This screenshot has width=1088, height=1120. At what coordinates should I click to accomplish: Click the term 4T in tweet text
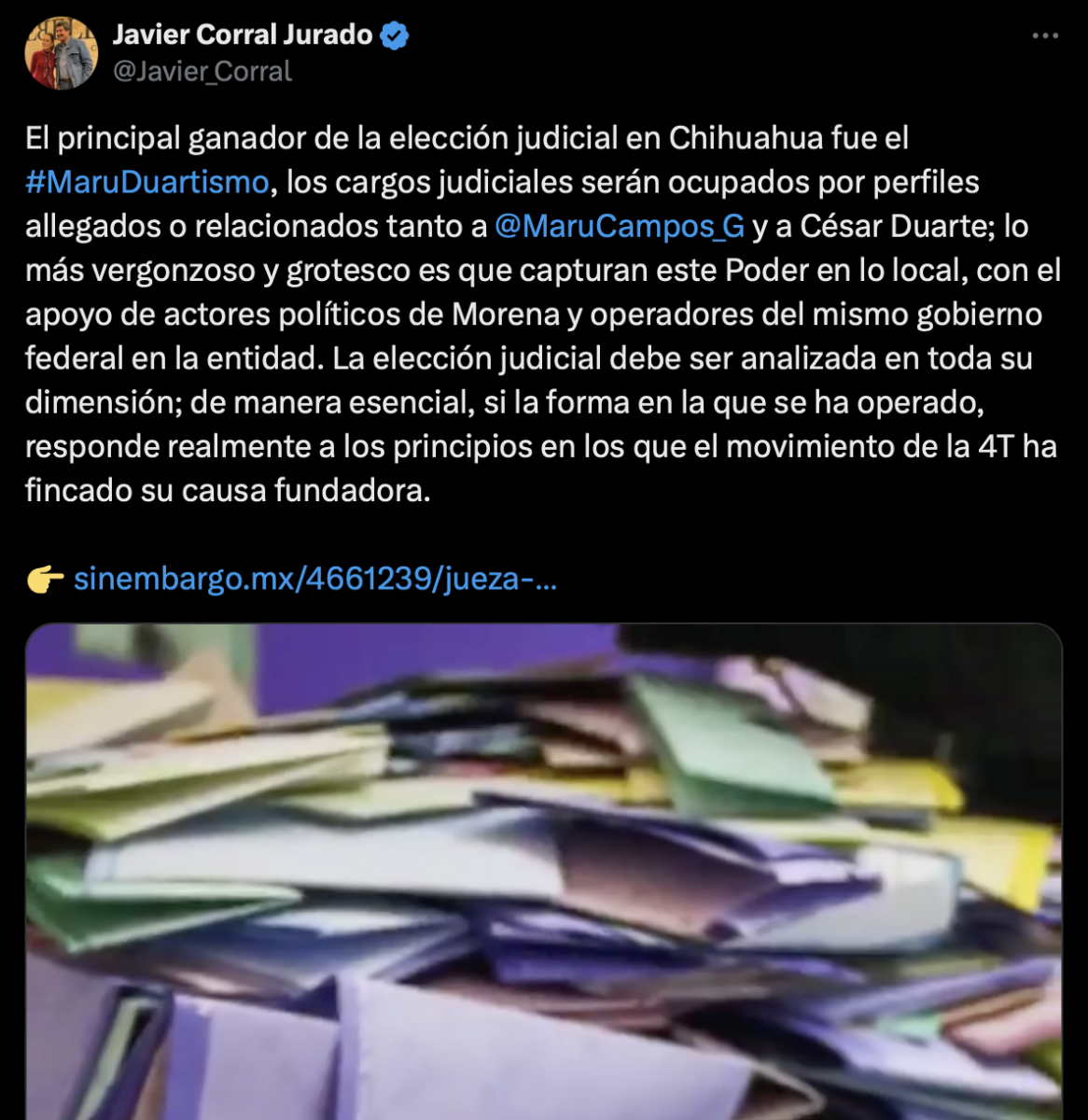[x=996, y=446]
